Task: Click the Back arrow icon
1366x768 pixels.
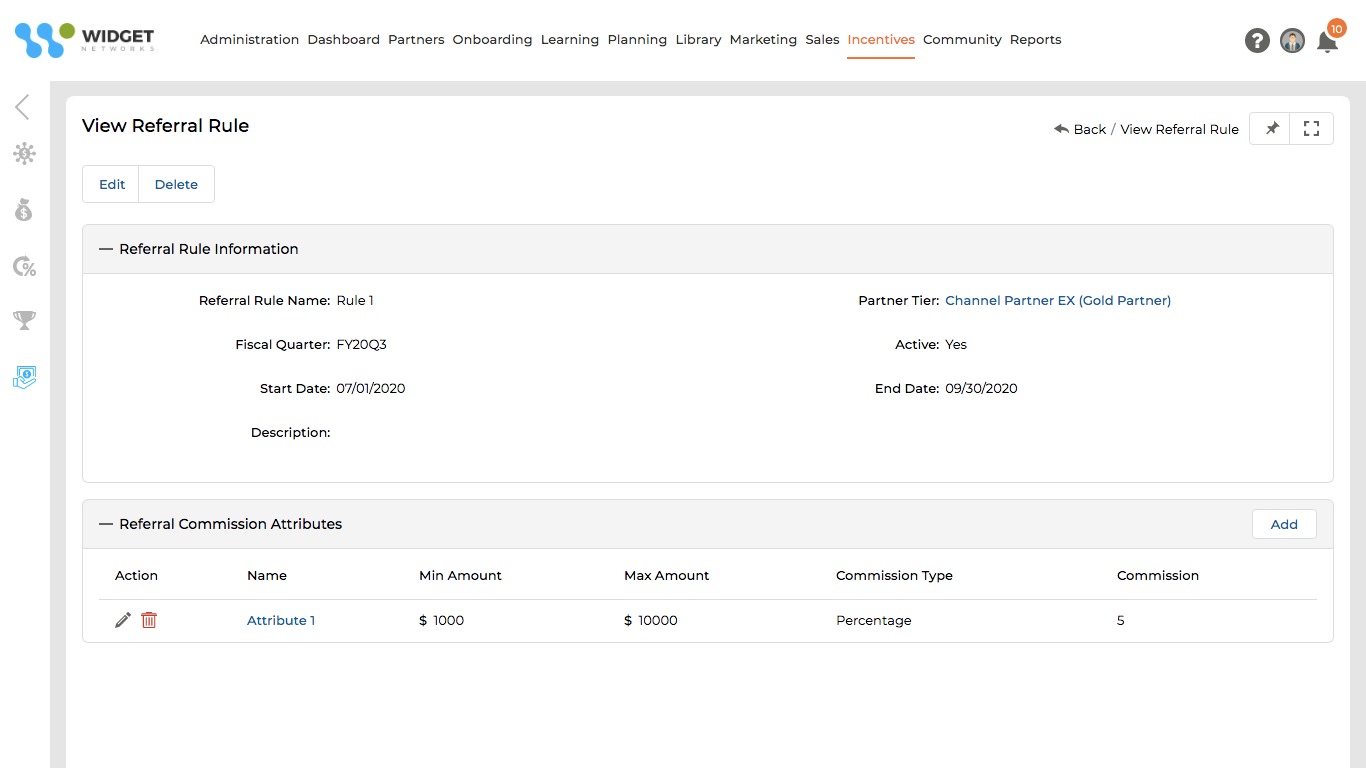Action: (x=1061, y=129)
